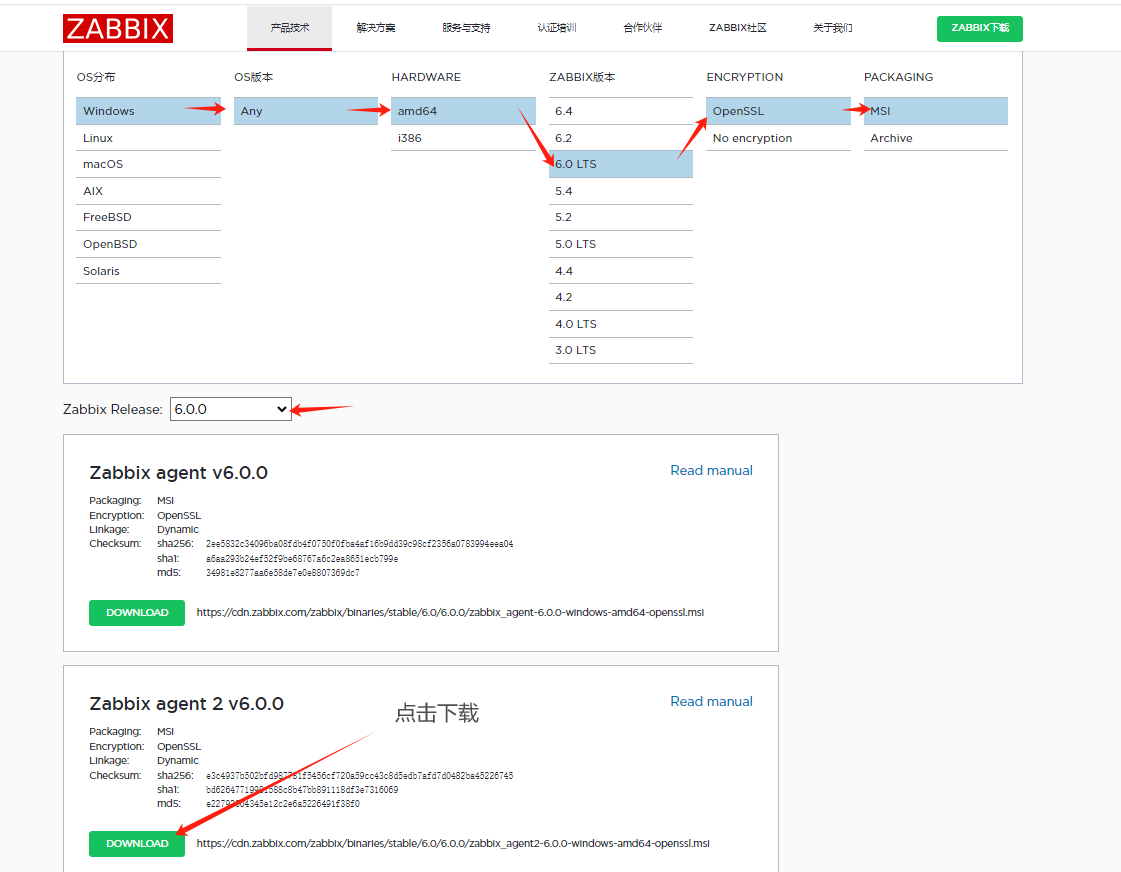Choose Zabbix version 6.4
The width and height of the screenshot is (1121, 872).
[621, 111]
